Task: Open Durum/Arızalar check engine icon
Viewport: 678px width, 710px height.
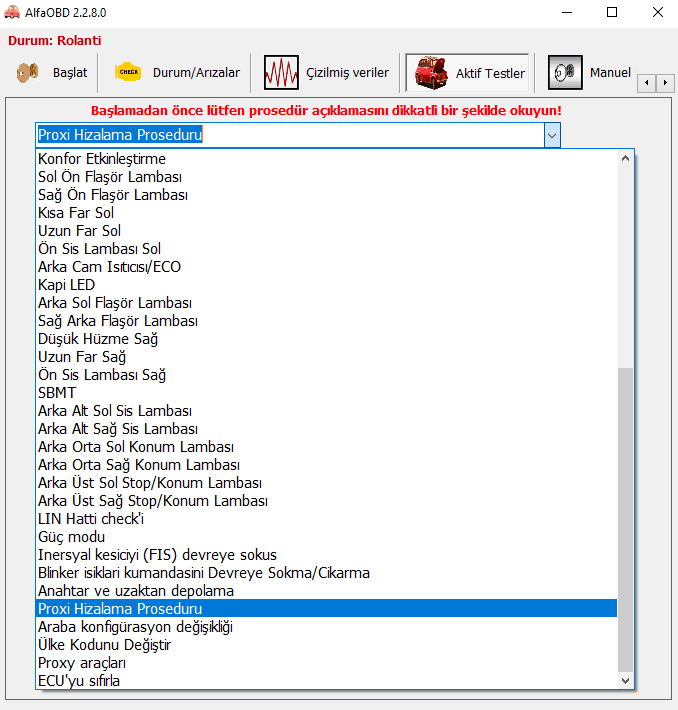Action: (x=128, y=73)
